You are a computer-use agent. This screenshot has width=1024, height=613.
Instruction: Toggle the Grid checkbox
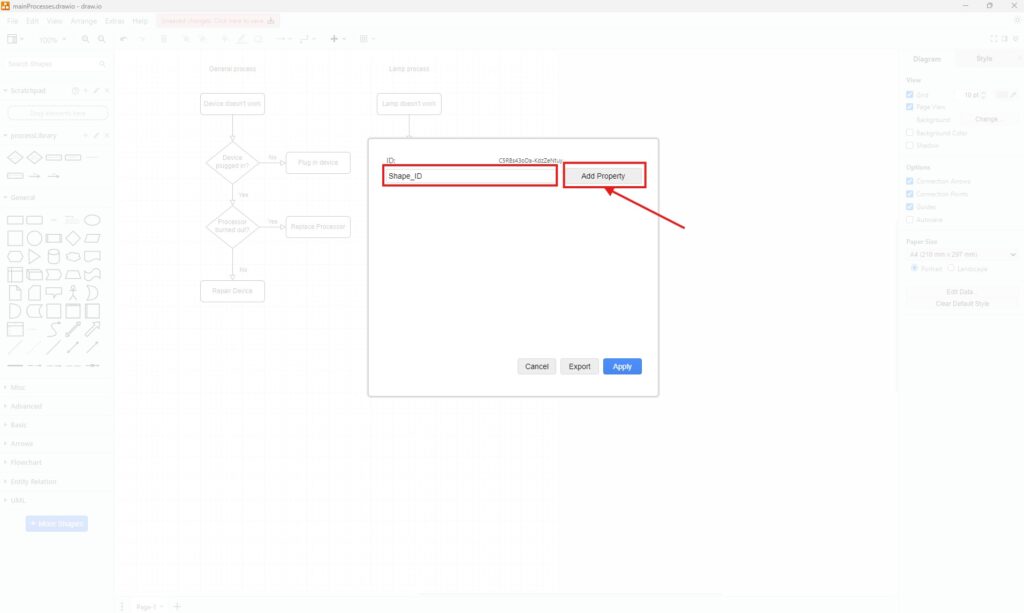click(910, 94)
